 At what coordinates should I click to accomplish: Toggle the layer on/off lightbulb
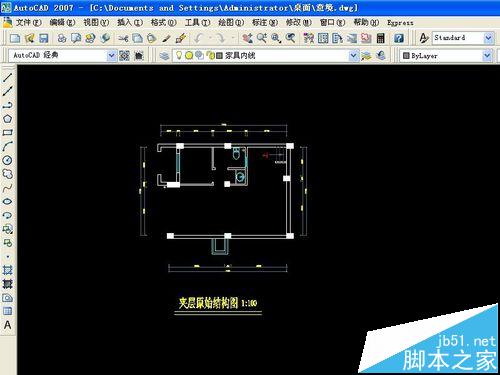pyautogui.click(x=179, y=55)
